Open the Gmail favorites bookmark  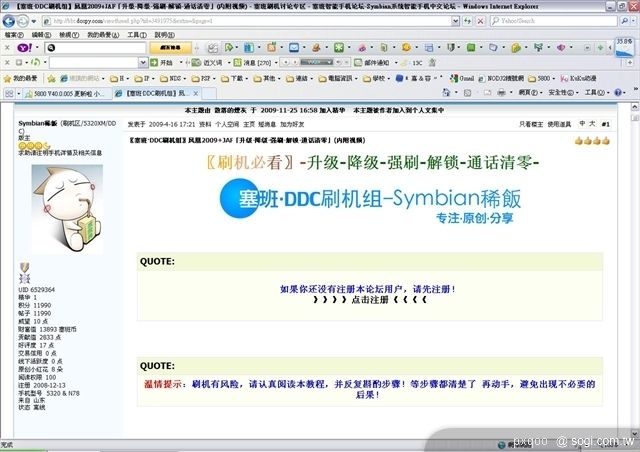click(x=462, y=78)
